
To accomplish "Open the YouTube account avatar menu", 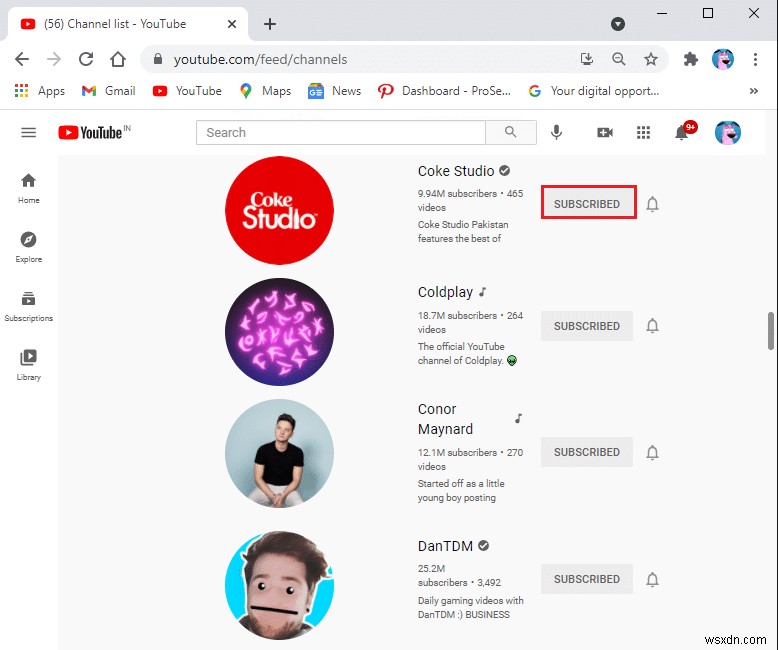I will coord(728,132).
